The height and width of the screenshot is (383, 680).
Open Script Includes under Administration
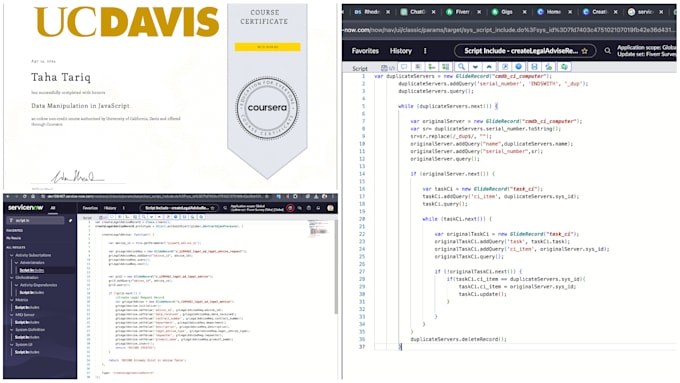32,270
